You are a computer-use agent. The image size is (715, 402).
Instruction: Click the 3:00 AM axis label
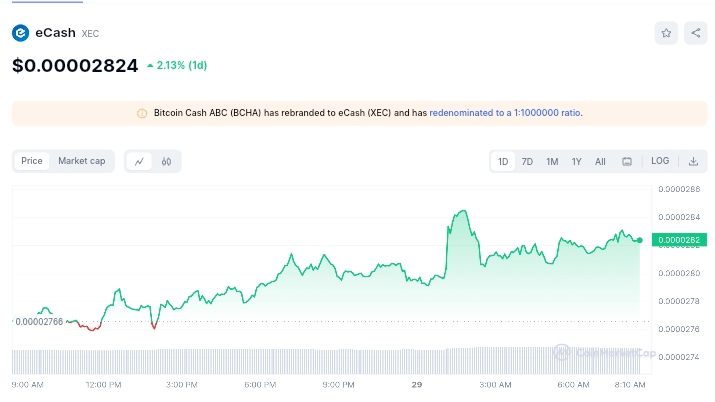tap(495, 385)
